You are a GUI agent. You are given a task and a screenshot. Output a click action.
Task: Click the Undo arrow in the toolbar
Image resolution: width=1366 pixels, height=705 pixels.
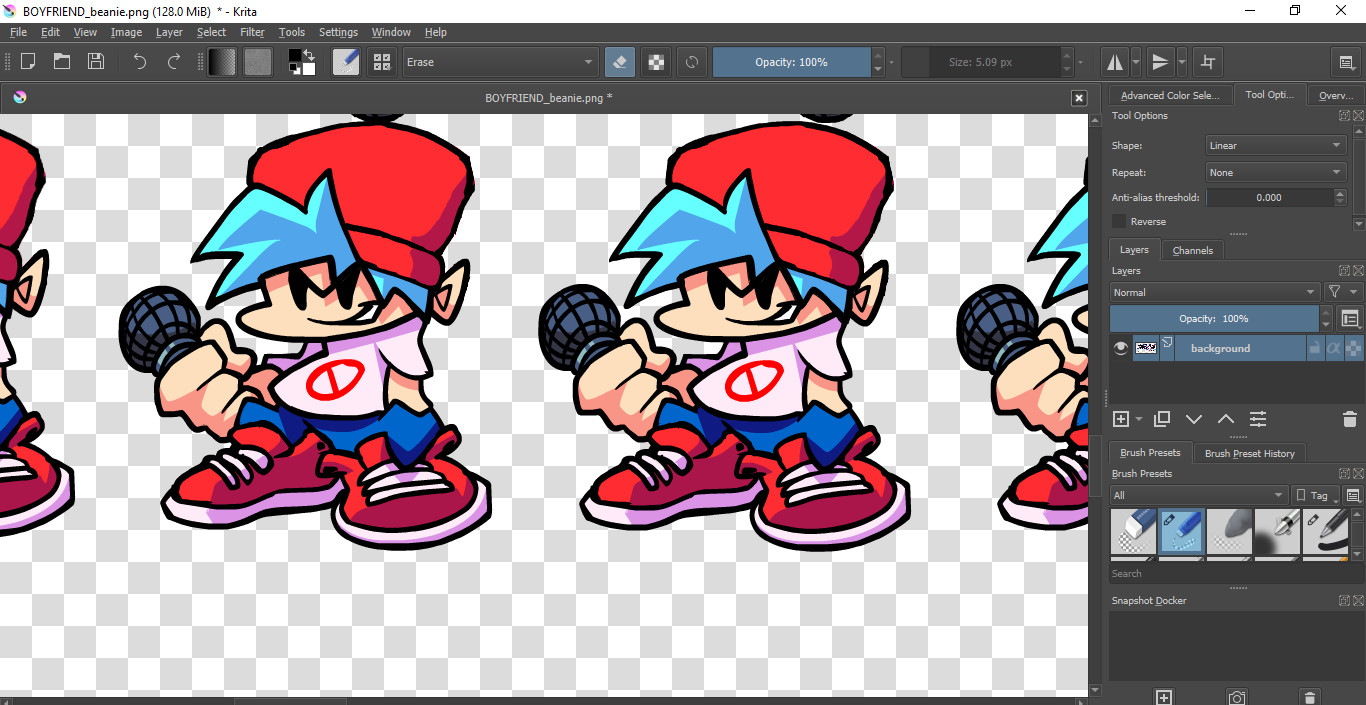pos(140,62)
